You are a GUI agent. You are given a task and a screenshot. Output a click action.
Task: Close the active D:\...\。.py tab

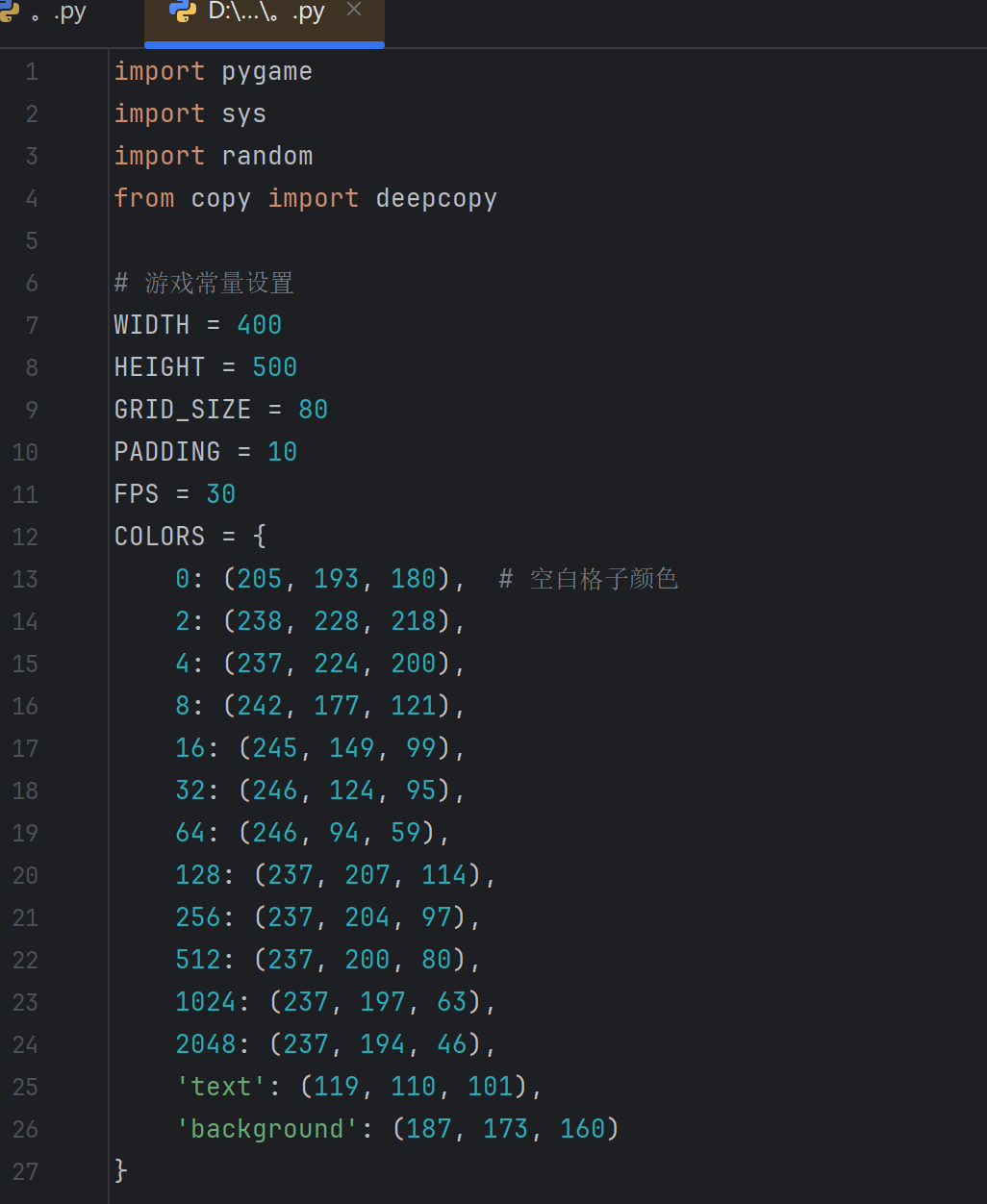(354, 11)
